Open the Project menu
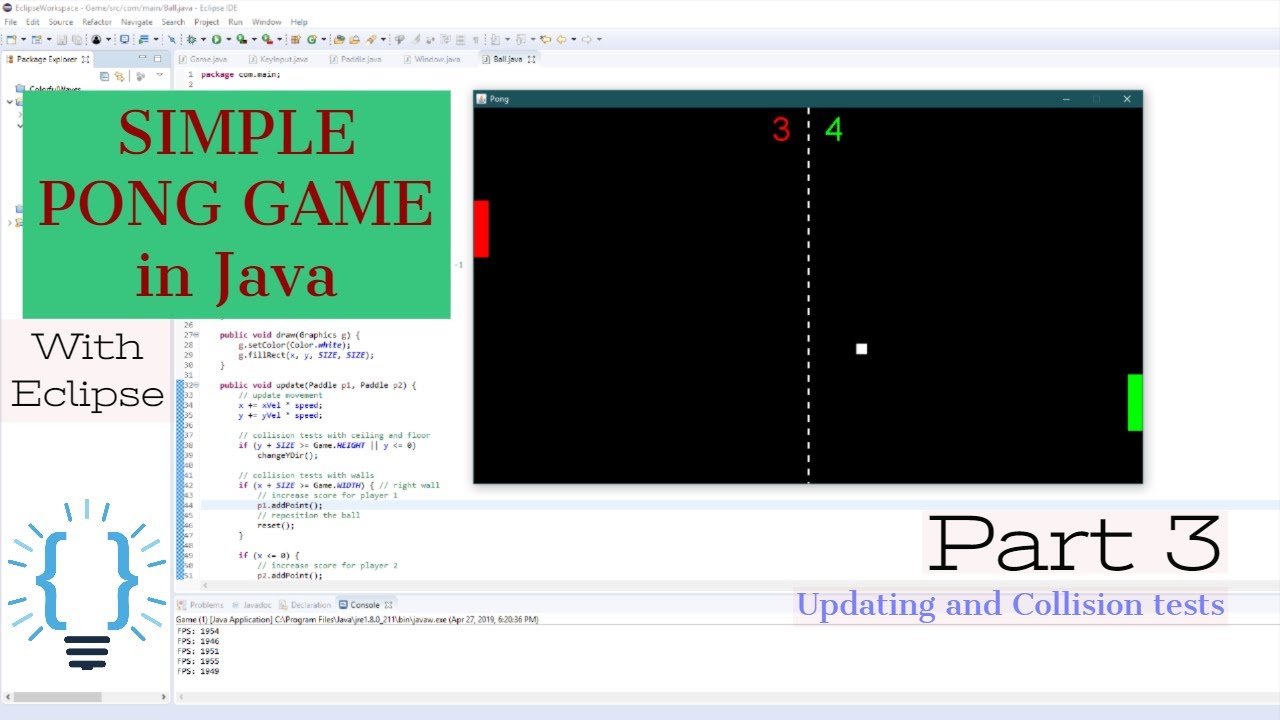This screenshot has width=1280, height=720. [x=207, y=22]
